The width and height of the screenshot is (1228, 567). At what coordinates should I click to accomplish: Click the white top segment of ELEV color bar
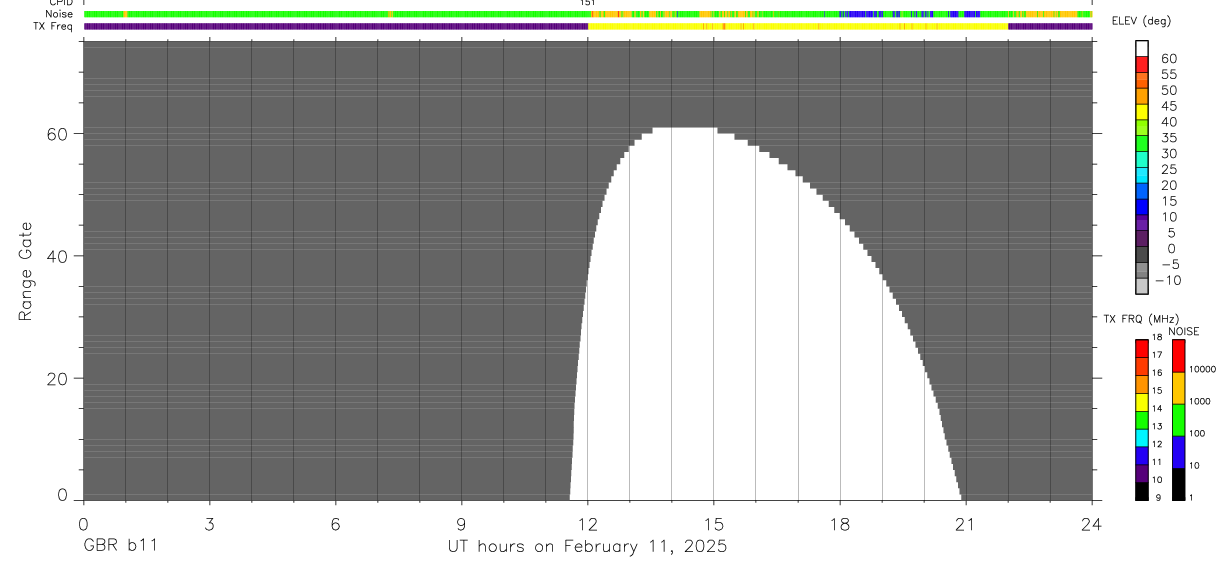[1141, 48]
